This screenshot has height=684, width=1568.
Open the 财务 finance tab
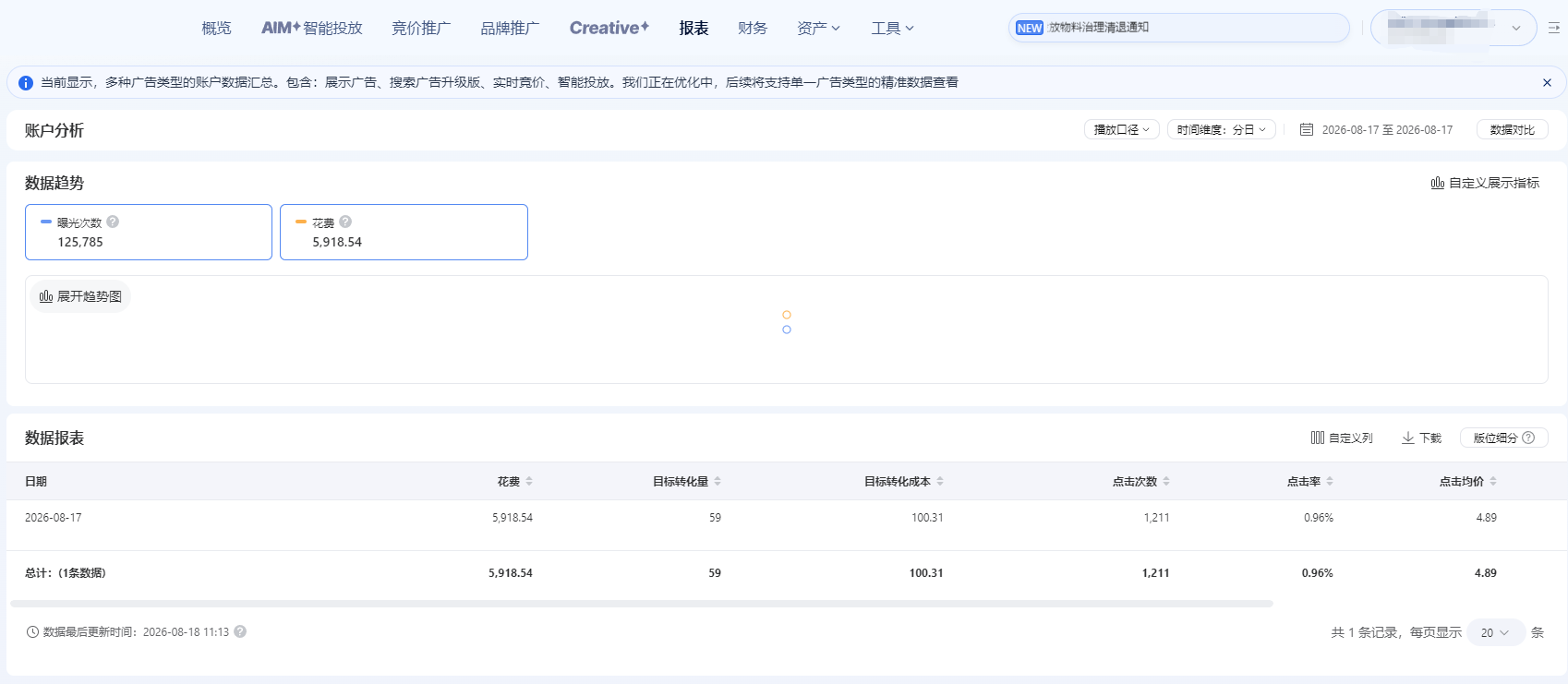753,29
